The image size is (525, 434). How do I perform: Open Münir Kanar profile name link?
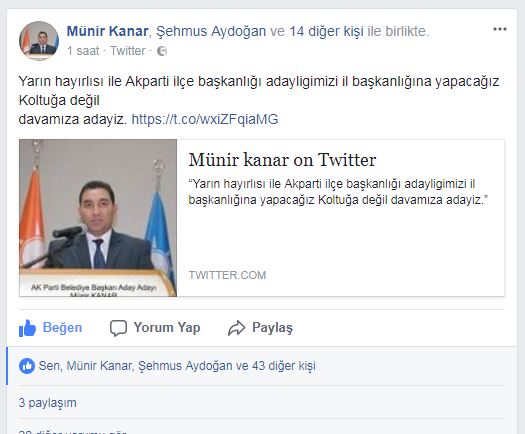point(107,31)
